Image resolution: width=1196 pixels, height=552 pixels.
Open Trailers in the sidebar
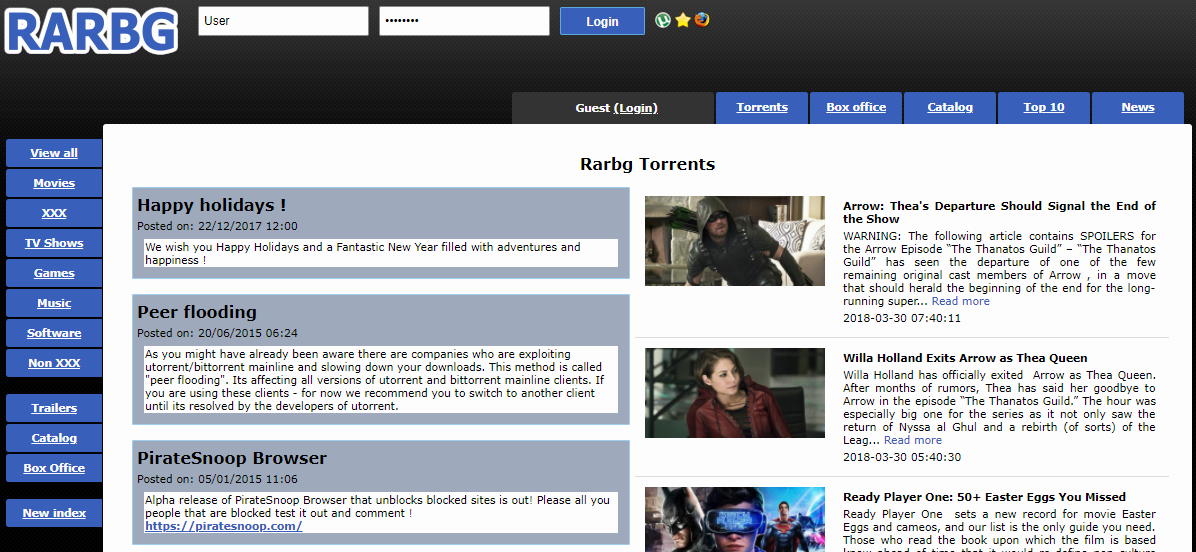(53, 408)
